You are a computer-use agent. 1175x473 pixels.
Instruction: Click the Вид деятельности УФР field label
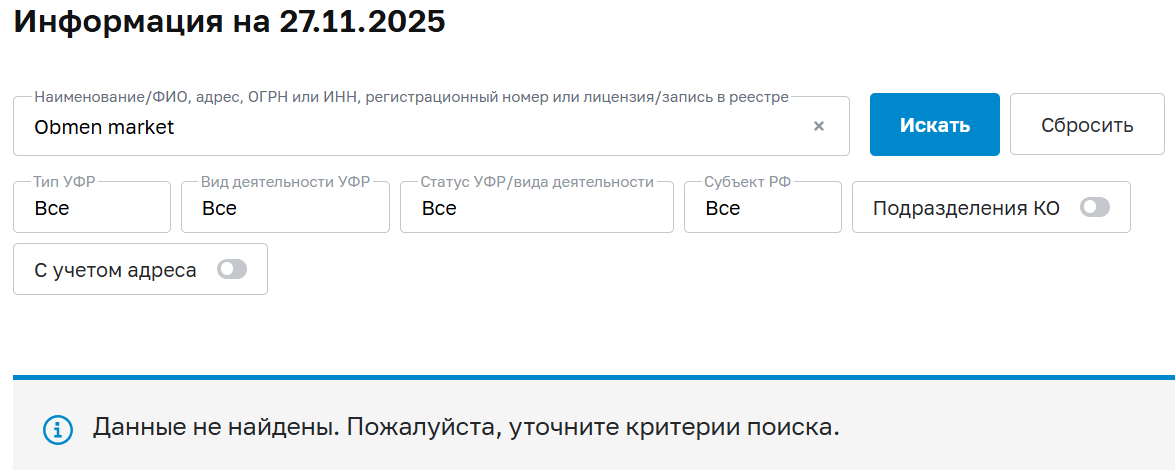[x=285, y=182]
